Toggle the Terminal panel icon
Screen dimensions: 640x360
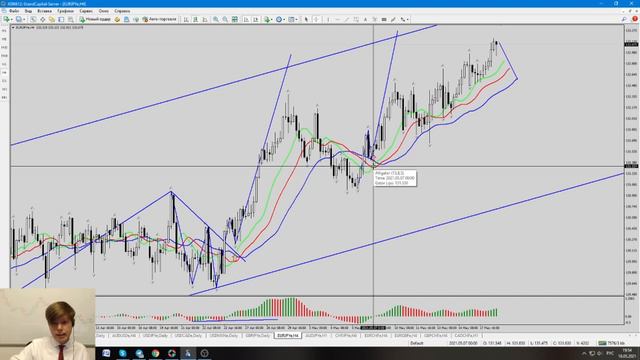coord(61,19)
